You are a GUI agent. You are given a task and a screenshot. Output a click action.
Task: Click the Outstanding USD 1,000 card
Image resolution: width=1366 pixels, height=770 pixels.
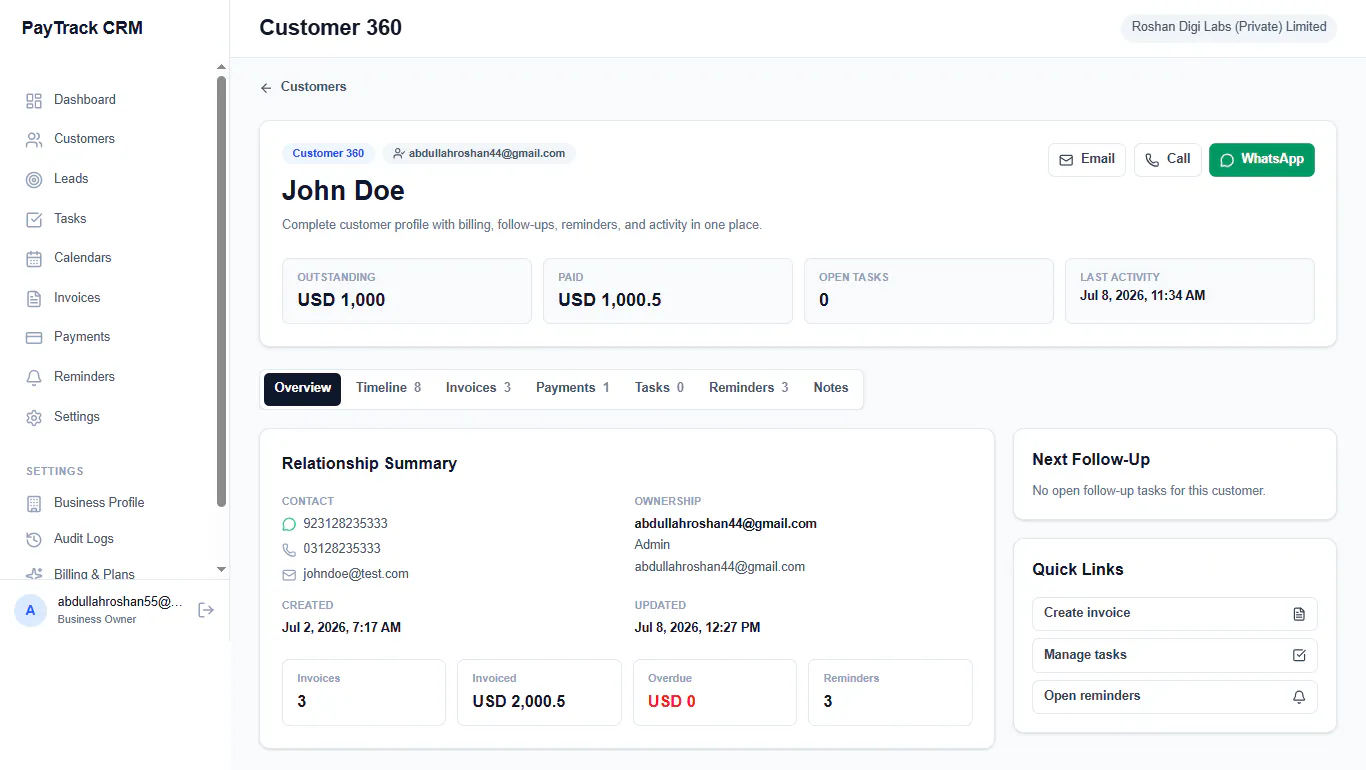pos(407,291)
